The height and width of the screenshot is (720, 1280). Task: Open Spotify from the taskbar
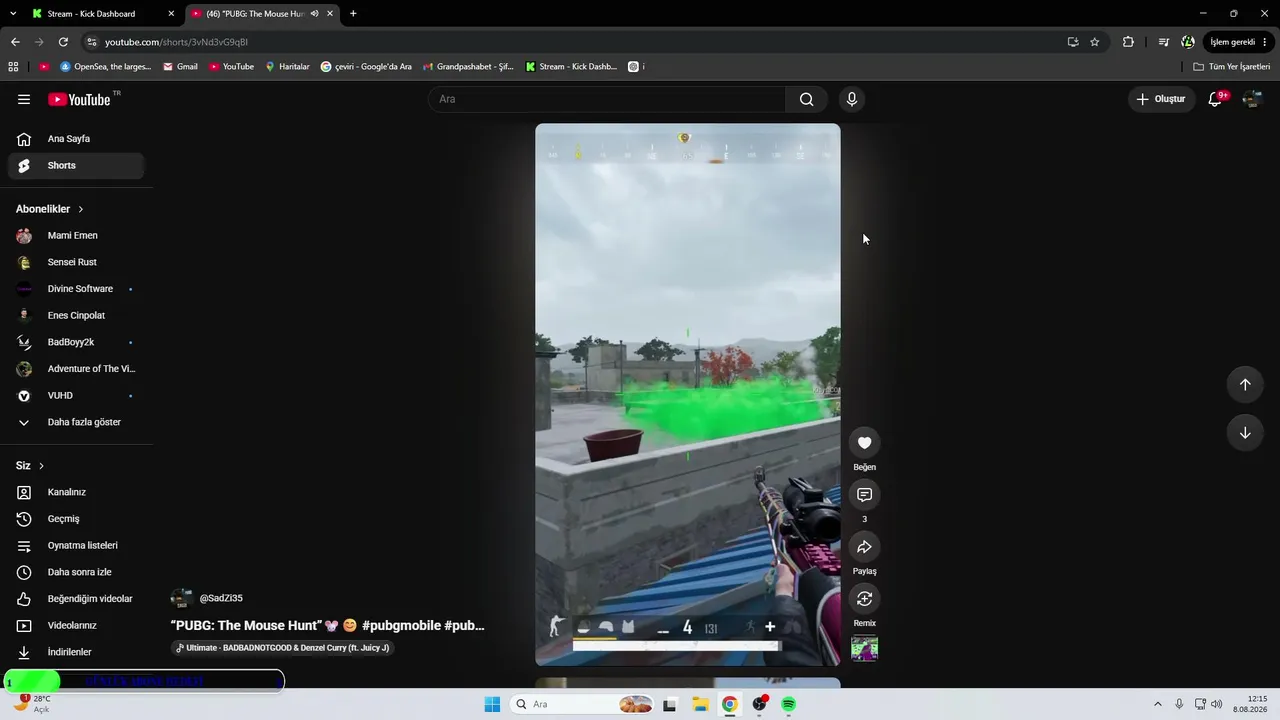click(788, 704)
